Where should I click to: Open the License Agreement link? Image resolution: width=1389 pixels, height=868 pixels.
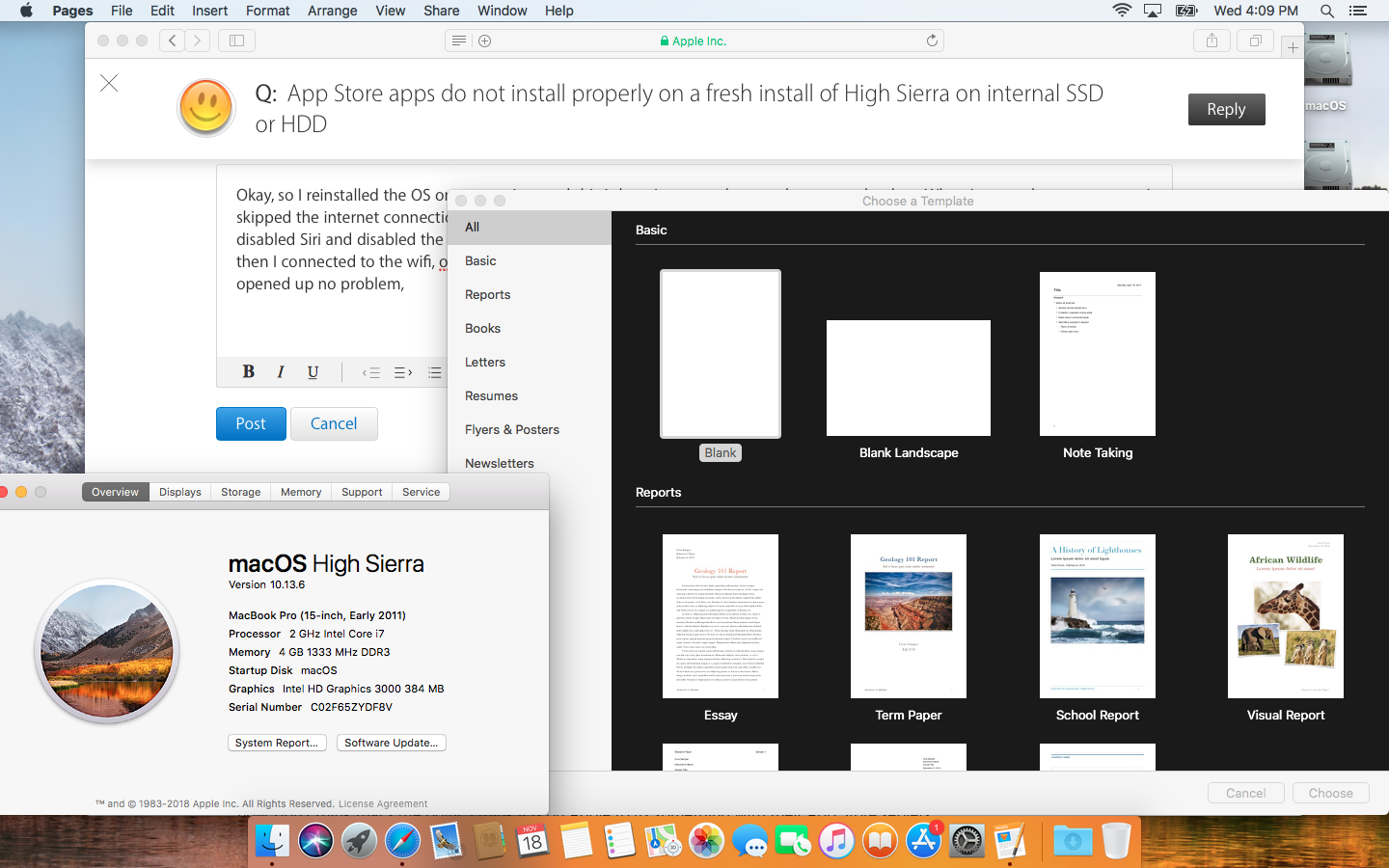(383, 803)
